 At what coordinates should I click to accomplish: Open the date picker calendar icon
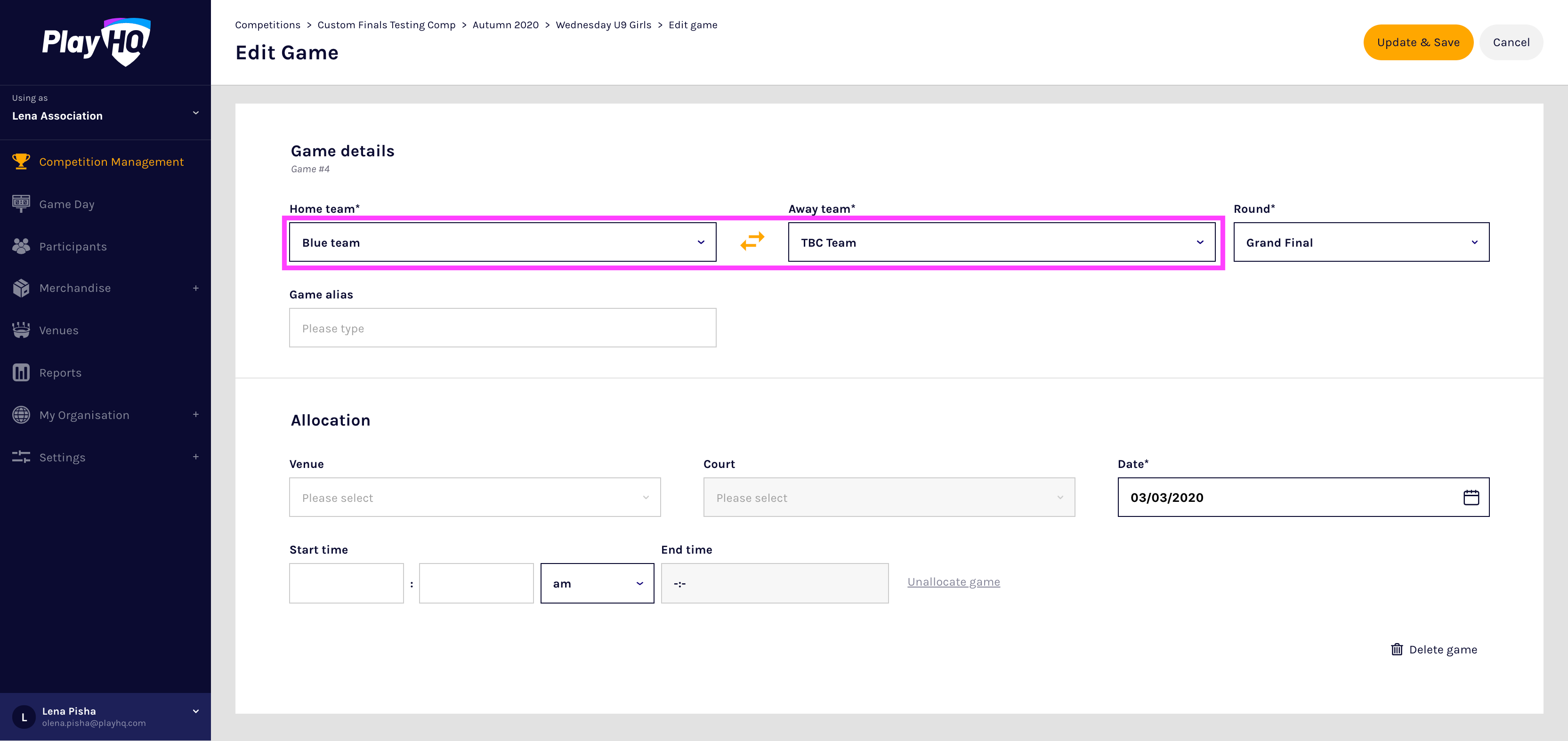(x=1471, y=497)
